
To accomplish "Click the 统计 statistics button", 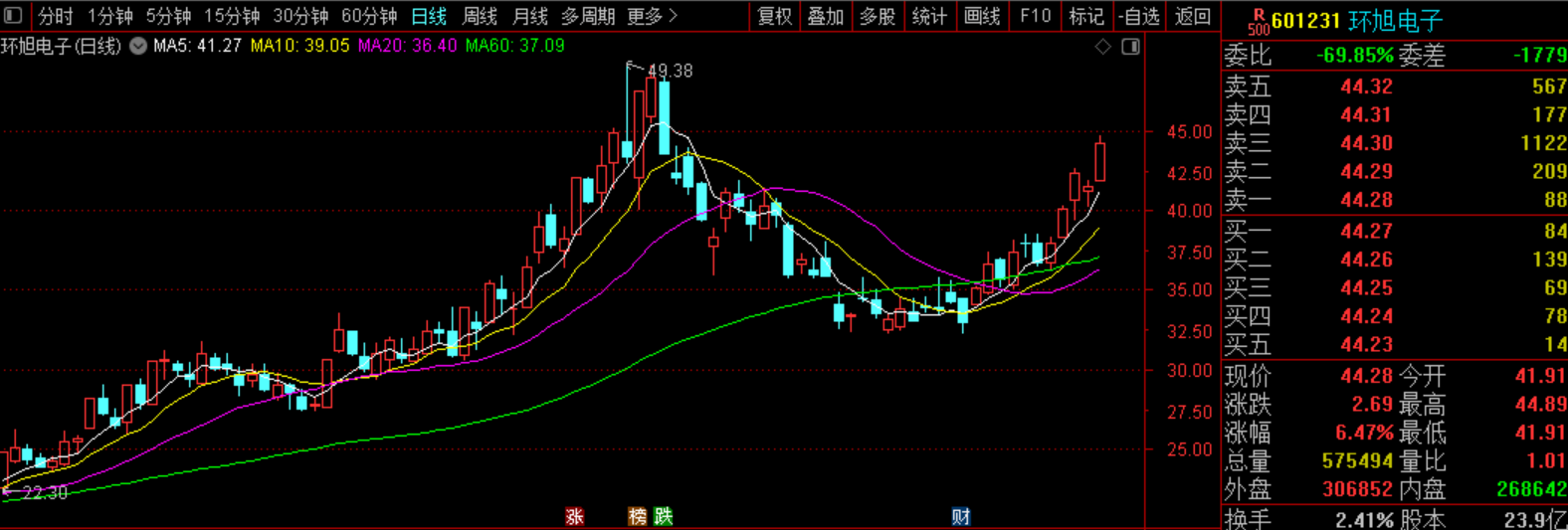I will (x=929, y=16).
